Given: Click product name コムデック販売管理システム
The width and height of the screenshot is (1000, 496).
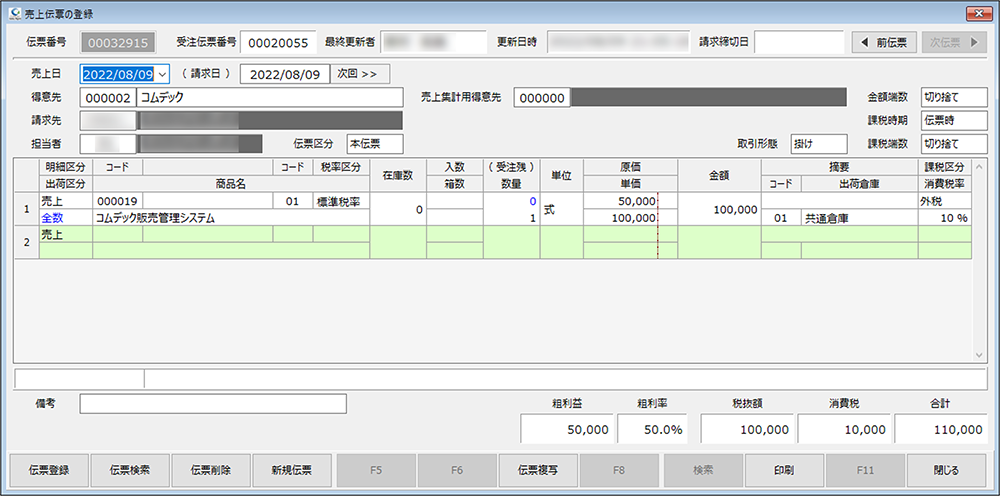Looking at the screenshot, I should click(231, 217).
